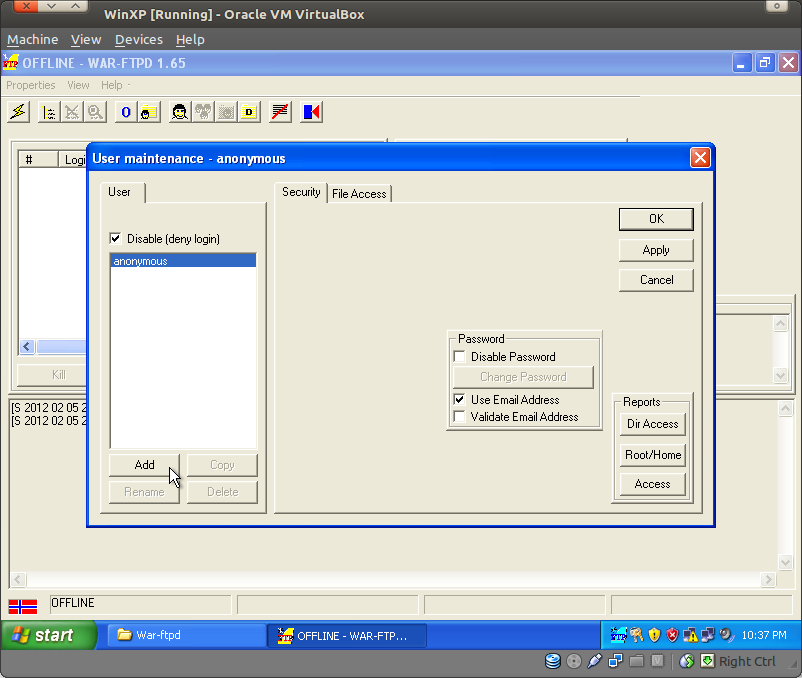Click the green arrow keyboard capture icon

(707, 661)
